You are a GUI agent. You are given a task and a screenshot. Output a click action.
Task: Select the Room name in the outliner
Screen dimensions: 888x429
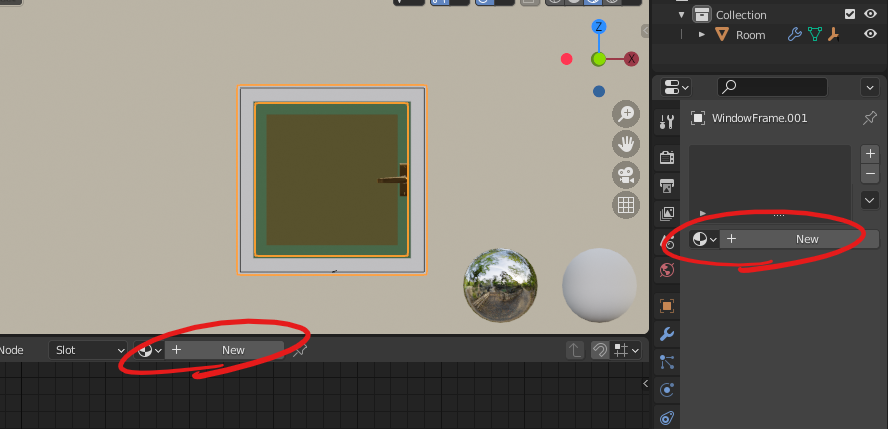(750, 35)
